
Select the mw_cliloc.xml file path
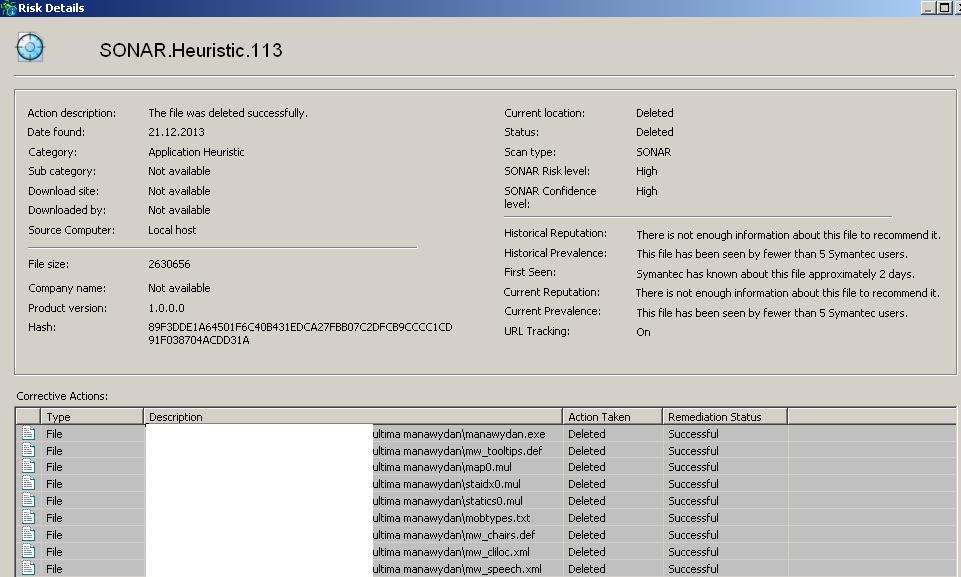tap(451, 552)
